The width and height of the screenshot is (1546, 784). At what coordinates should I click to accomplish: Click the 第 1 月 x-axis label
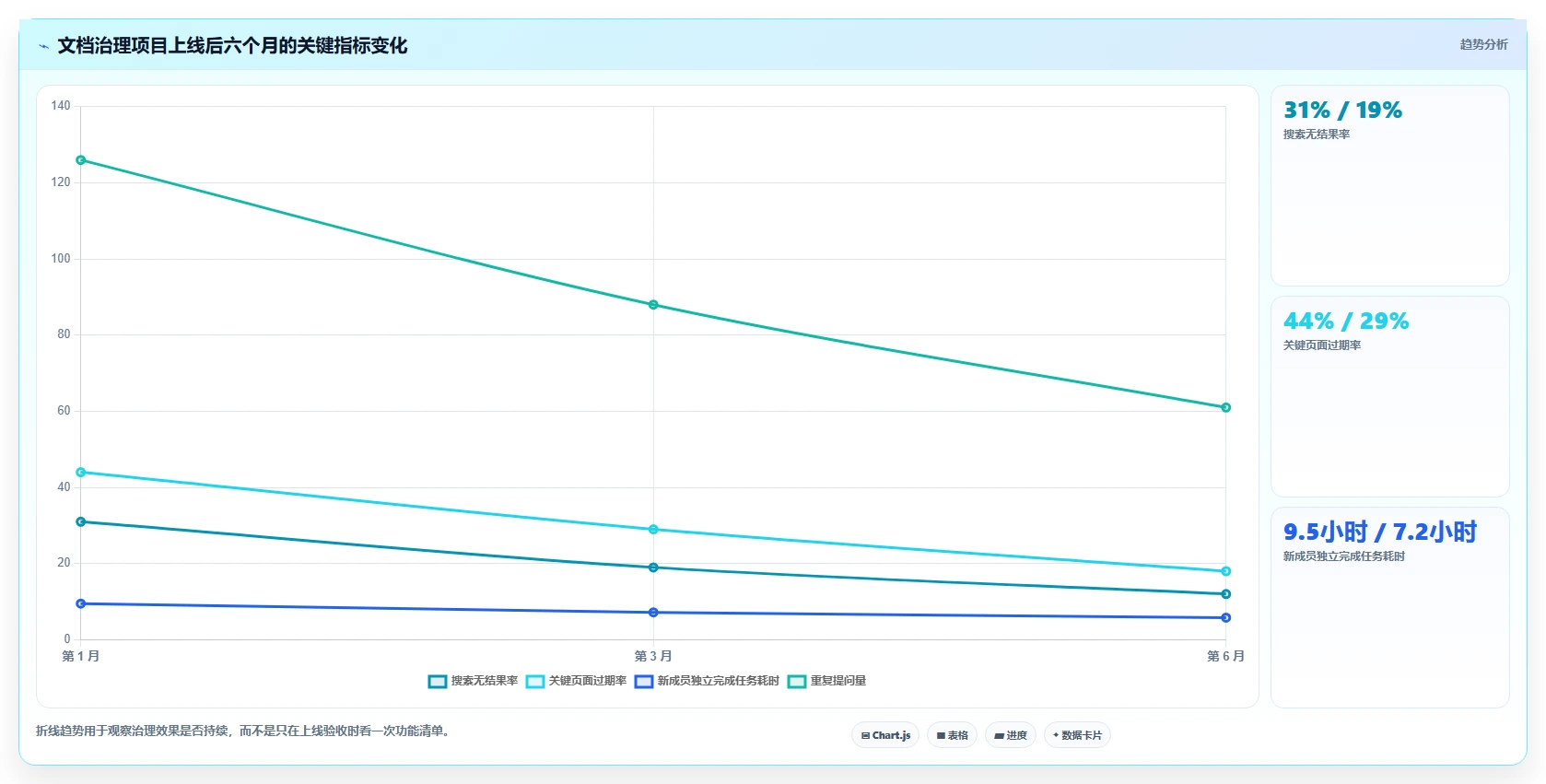tap(81, 656)
